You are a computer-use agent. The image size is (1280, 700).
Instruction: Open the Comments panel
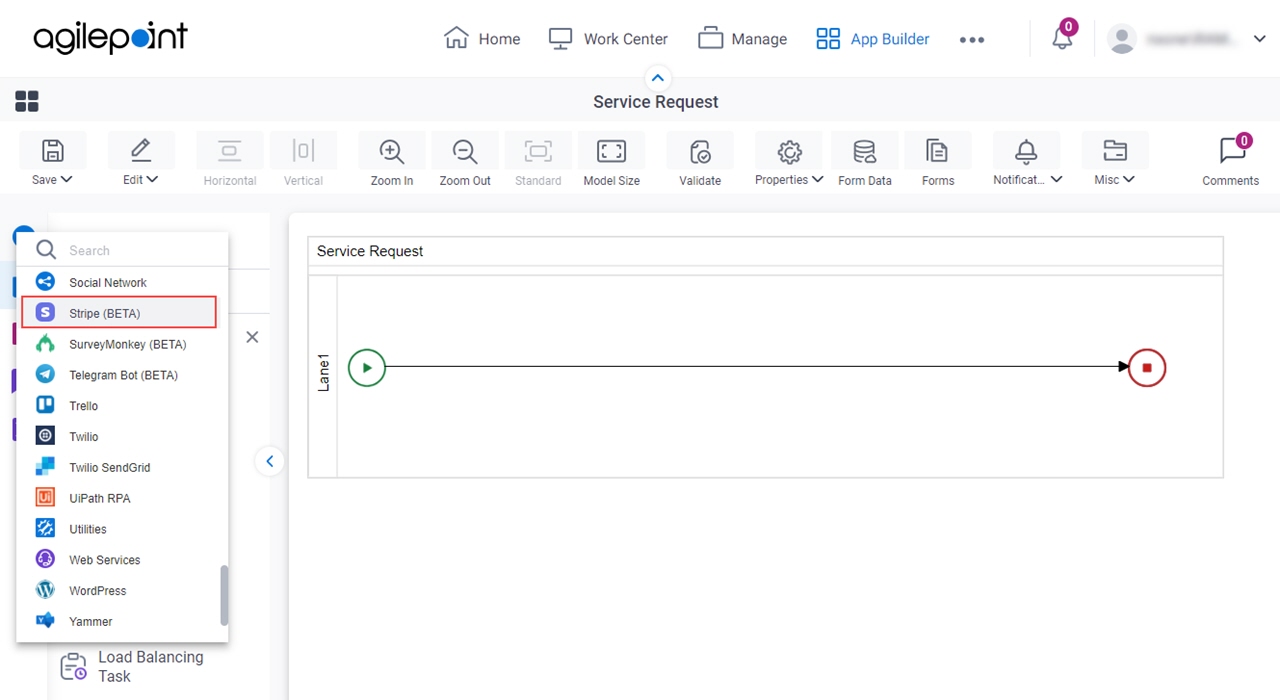pyautogui.click(x=1231, y=160)
